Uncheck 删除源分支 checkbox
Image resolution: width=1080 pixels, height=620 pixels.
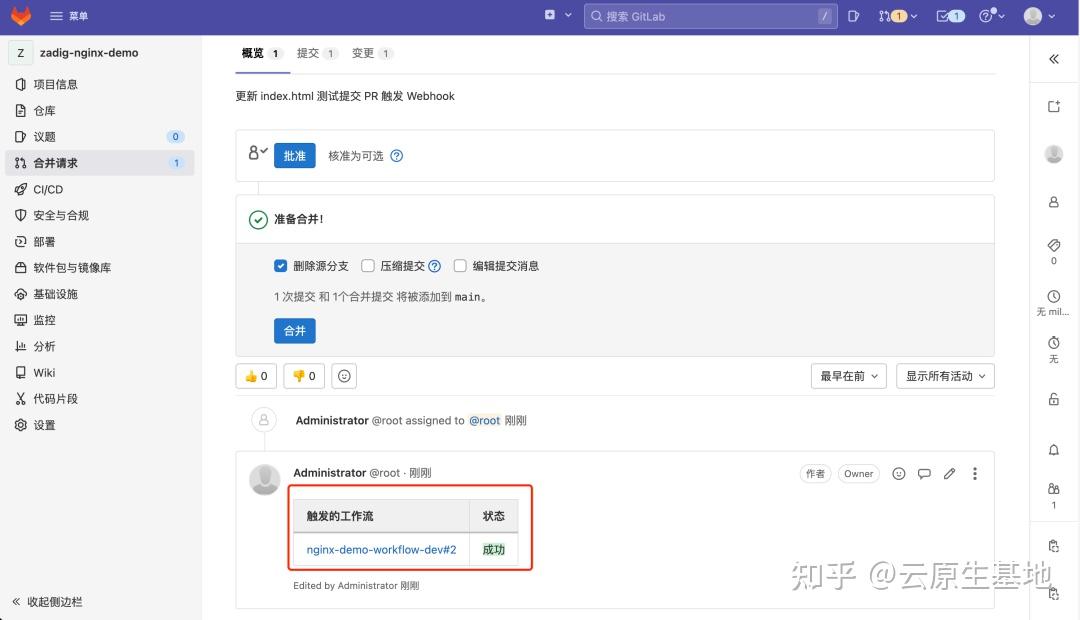pyautogui.click(x=281, y=265)
